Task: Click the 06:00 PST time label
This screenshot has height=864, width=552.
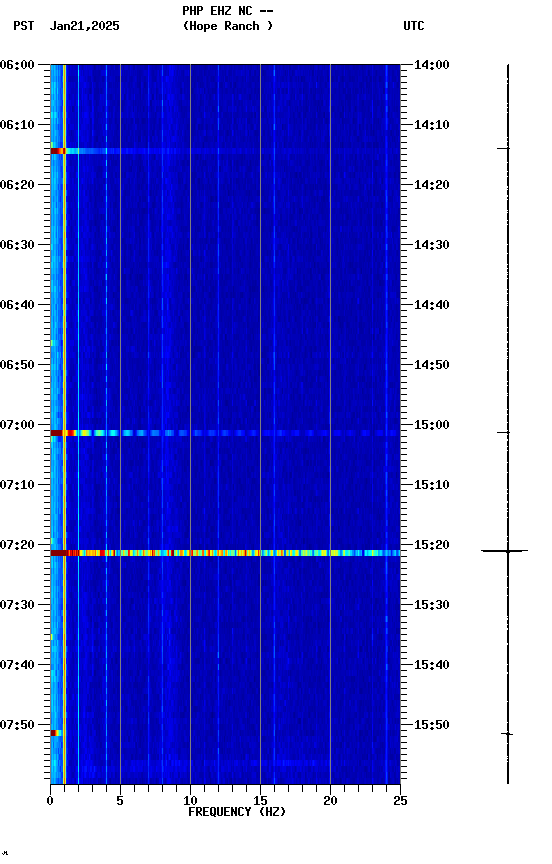Action: 17,65
